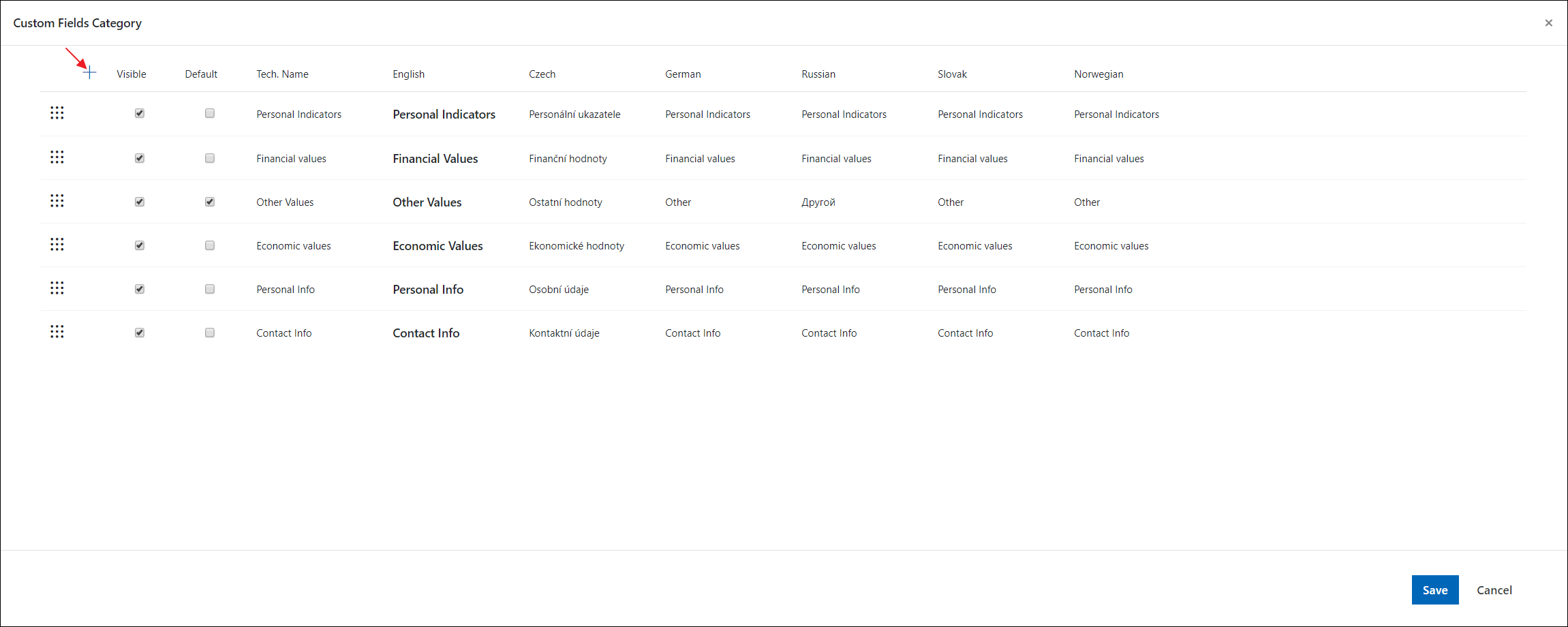Select Russian cell 'Financial values'
1568x627 pixels.
[x=836, y=159]
